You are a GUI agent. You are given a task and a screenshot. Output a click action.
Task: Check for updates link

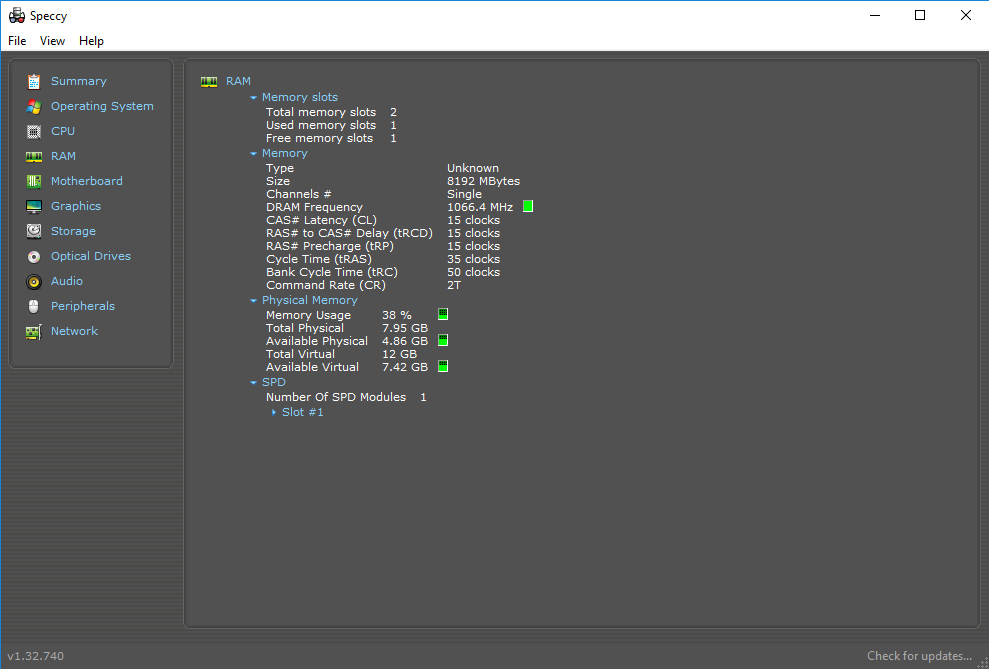point(919,656)
